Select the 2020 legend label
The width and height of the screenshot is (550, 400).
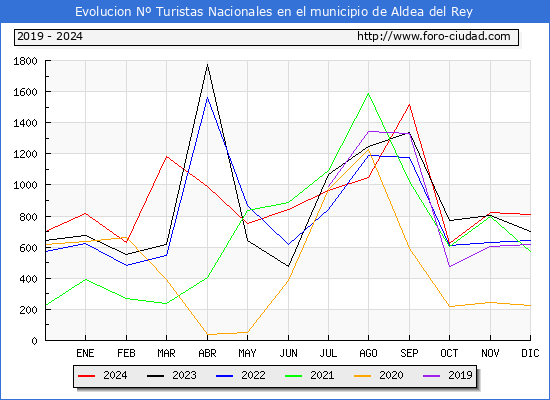click(x=391, y=375)
